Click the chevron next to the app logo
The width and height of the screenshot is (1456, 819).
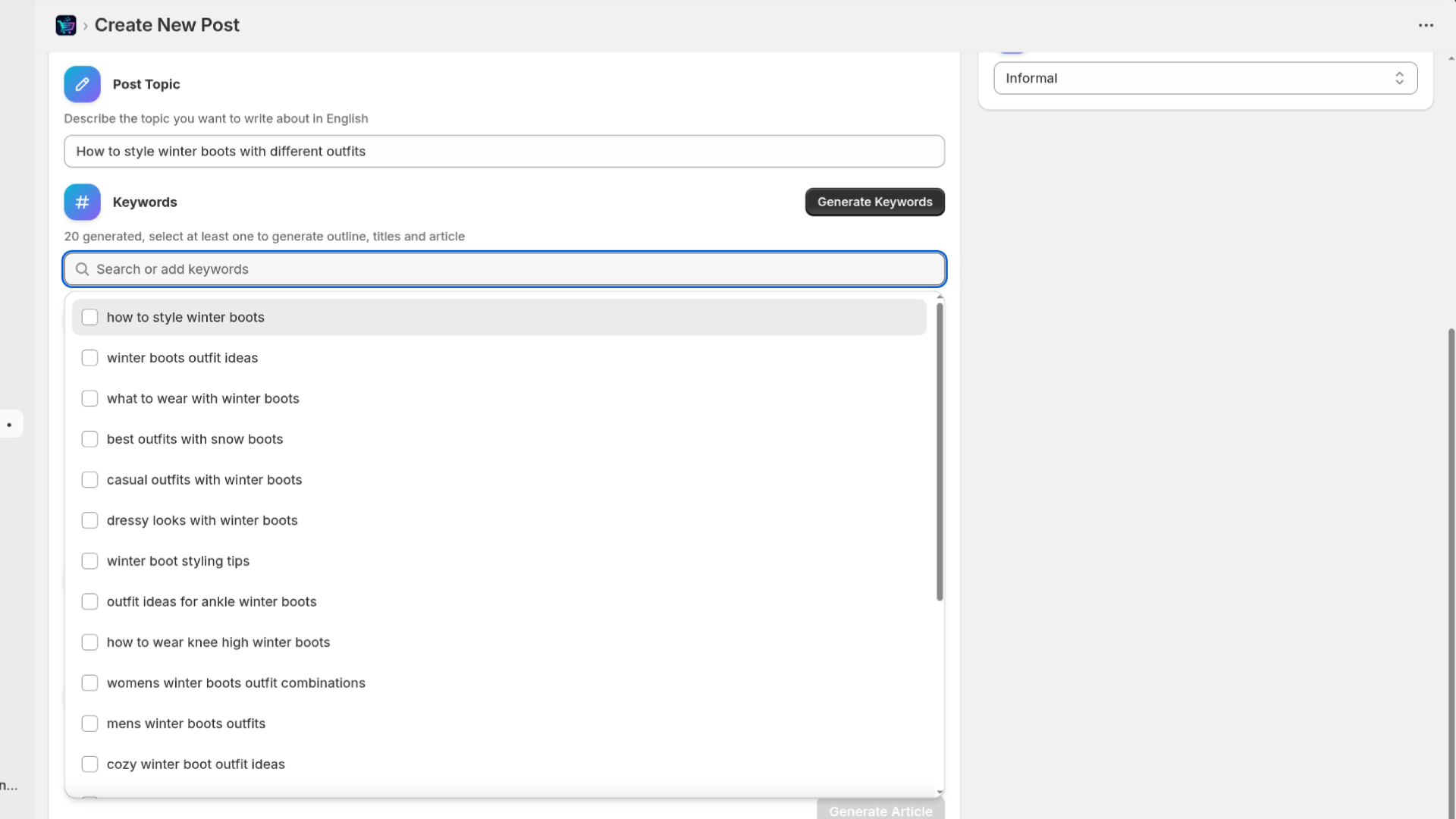(x=86, y=25)
